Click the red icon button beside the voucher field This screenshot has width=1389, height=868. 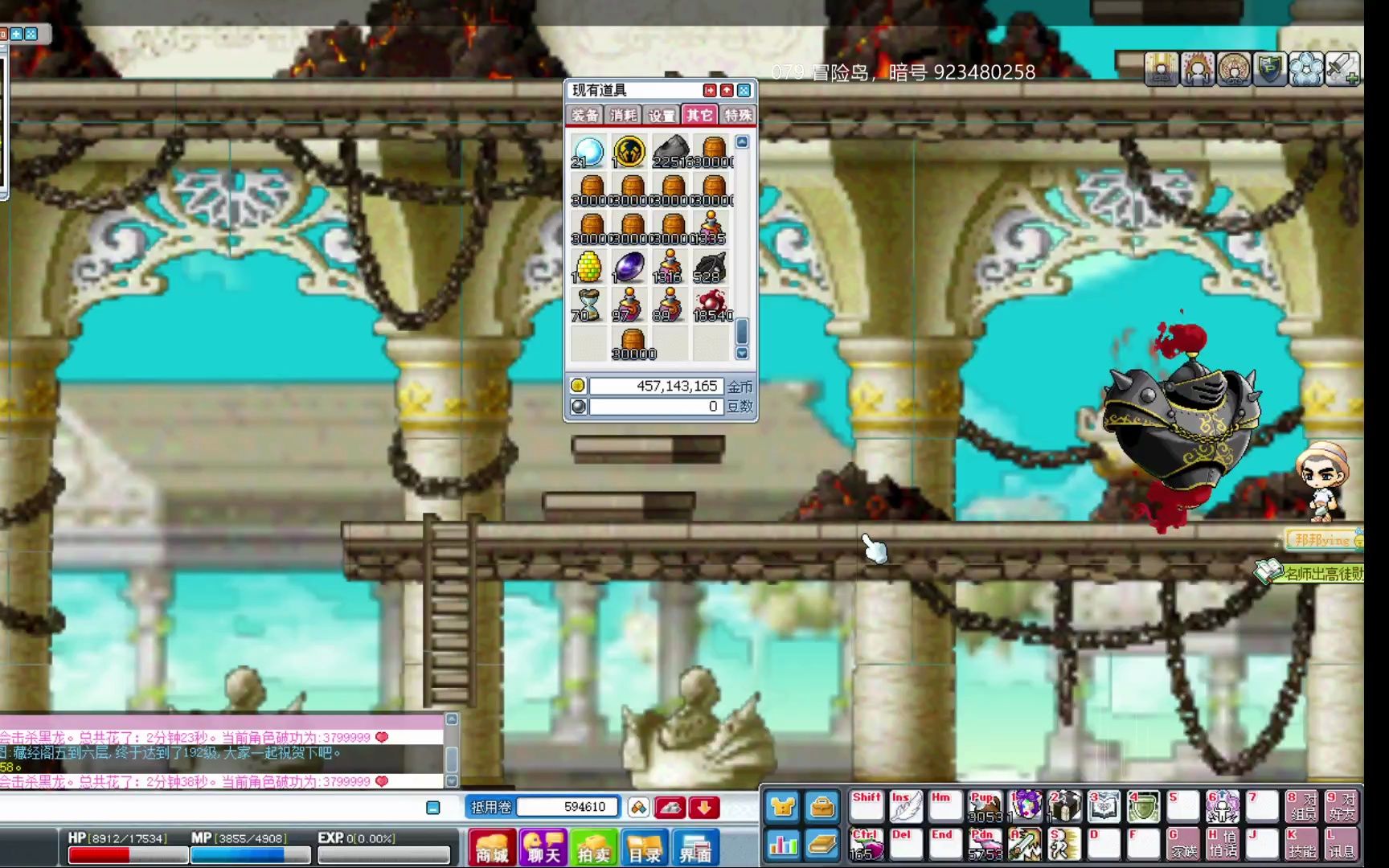(x=670, y=807)
